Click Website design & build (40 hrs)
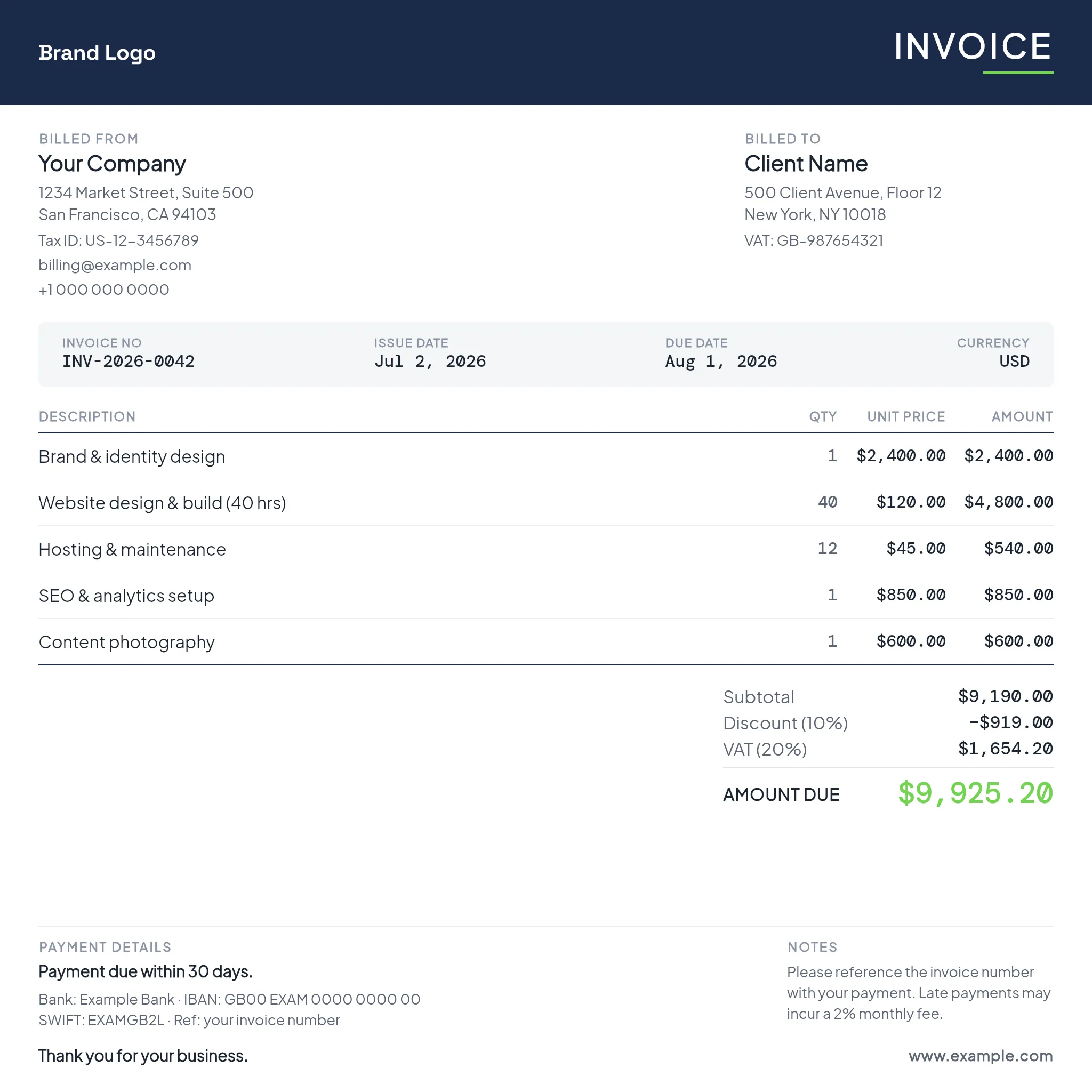1092x1092 pixels. pos(162,503)
